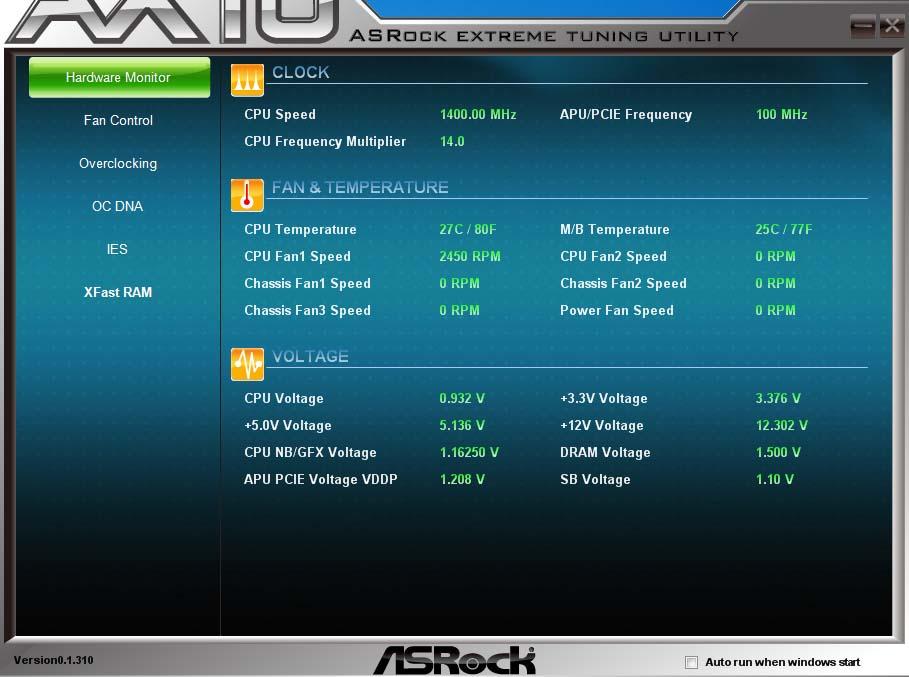Click the CPU Voltage 0.932 V value
909x677 pixels.
462,398
